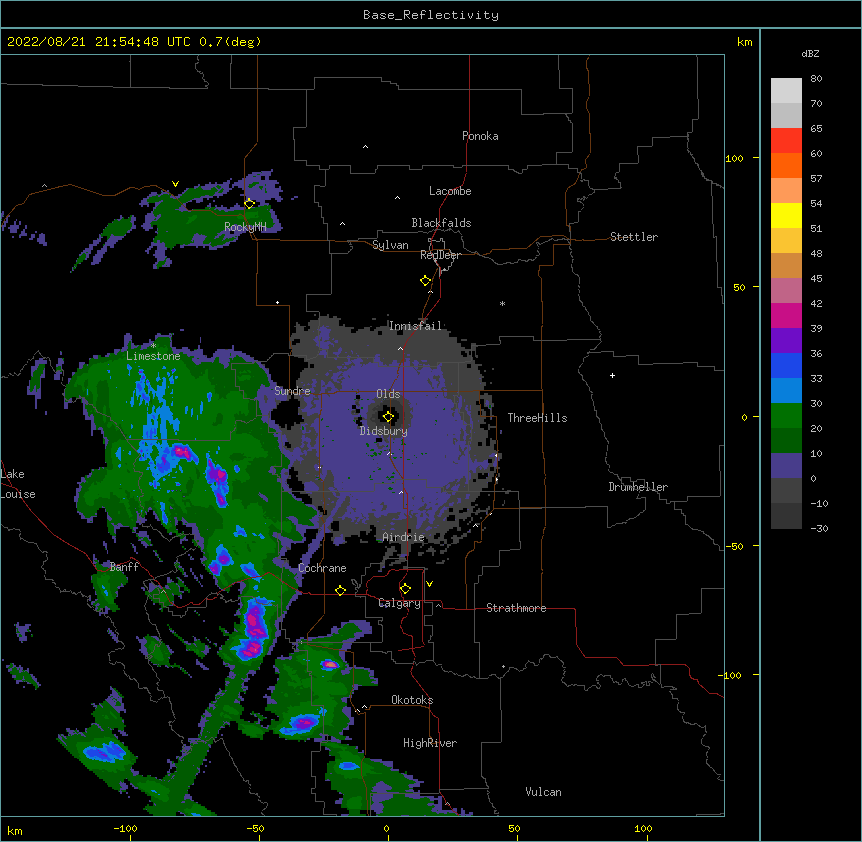
Task: Click the -30 value in the dBZ legend
Action: point(819,529)
